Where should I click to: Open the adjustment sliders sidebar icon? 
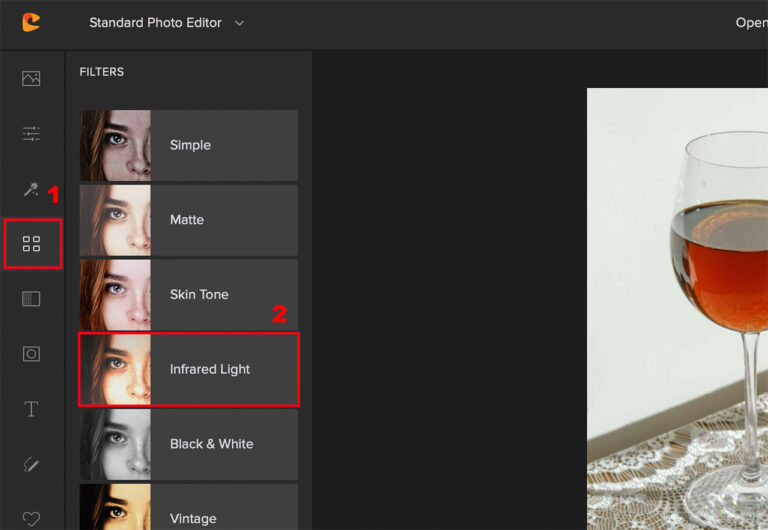pos(31,133)
